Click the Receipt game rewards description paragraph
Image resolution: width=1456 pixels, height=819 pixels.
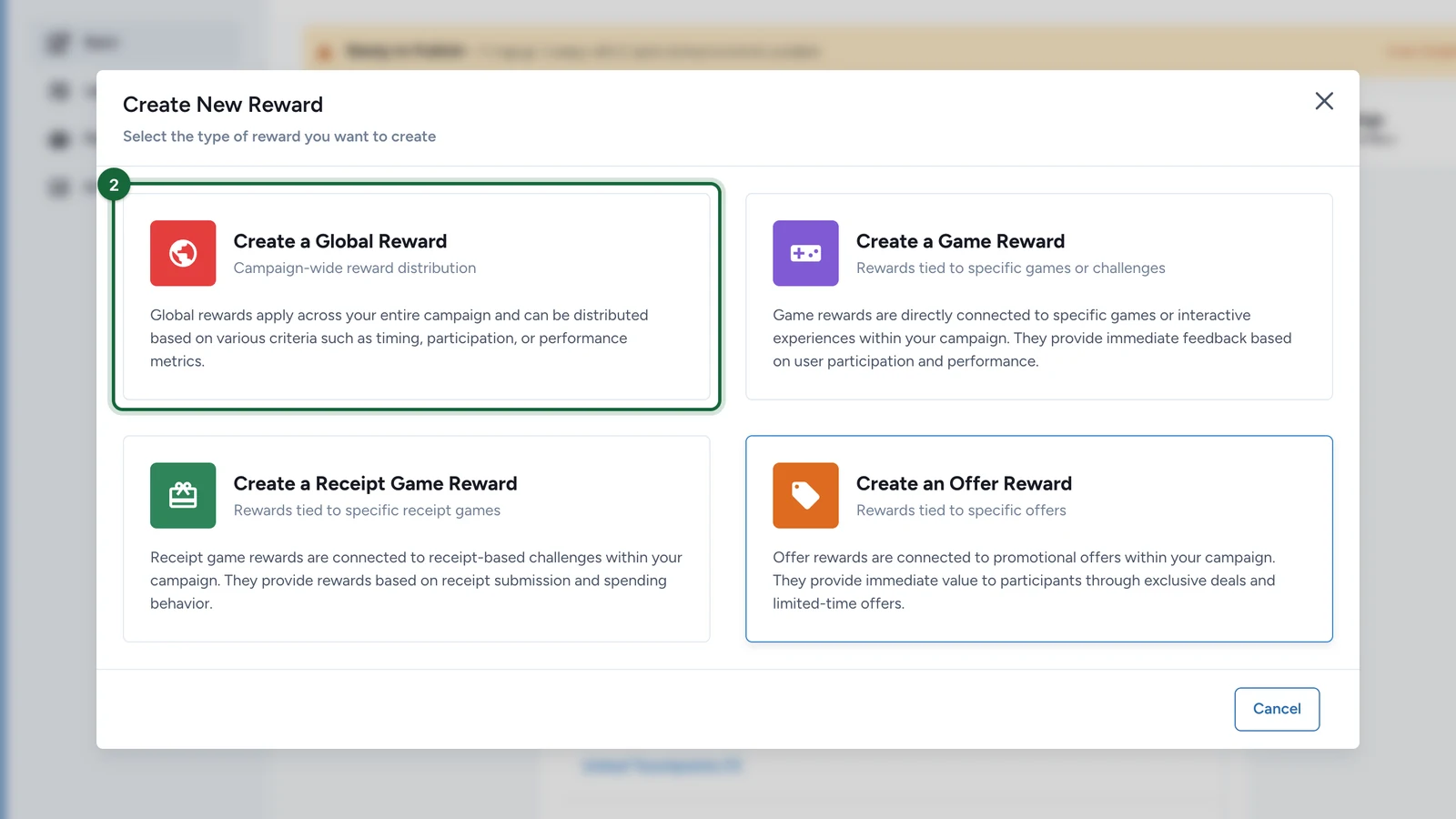click(416, 580)
